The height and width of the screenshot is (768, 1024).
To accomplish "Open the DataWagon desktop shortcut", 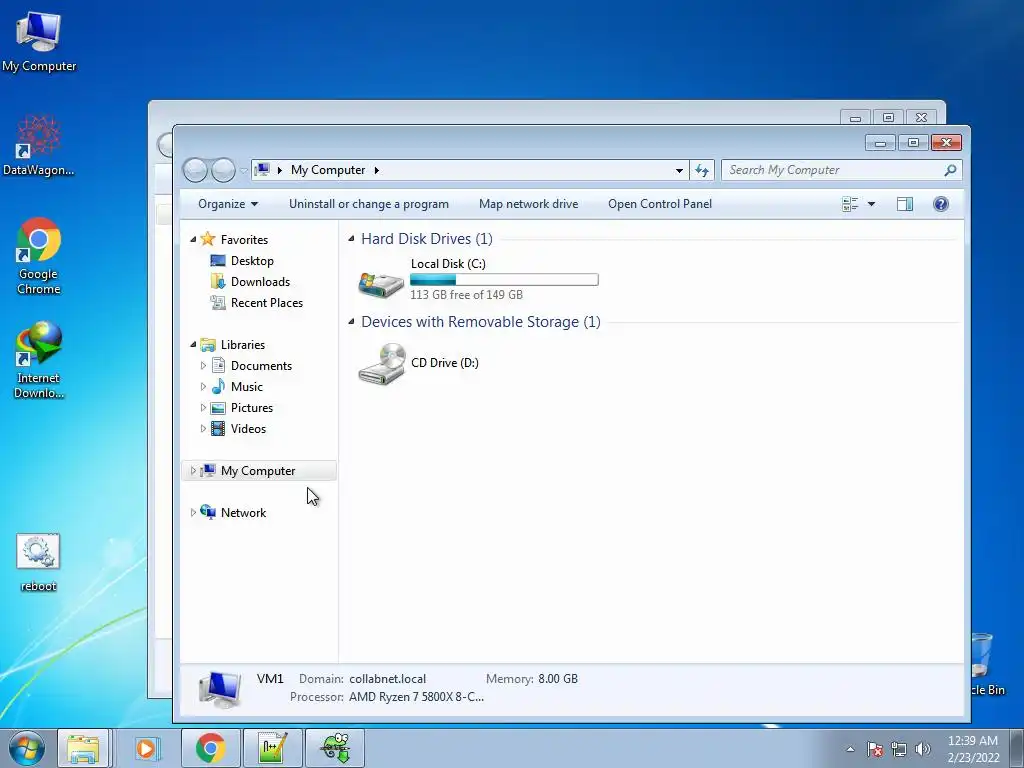I will pyautogui.click(x=39, y=145).
